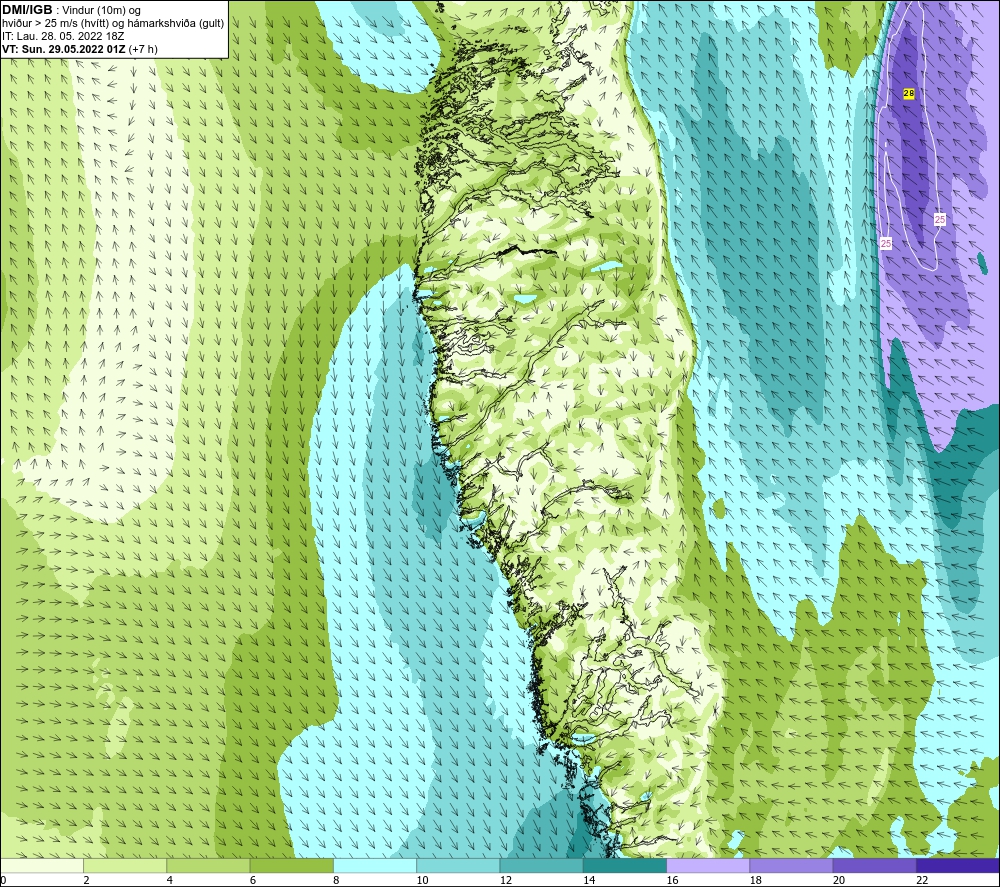Pick the 12–14 m/s teal legend swatch

[x=541, y=865]
